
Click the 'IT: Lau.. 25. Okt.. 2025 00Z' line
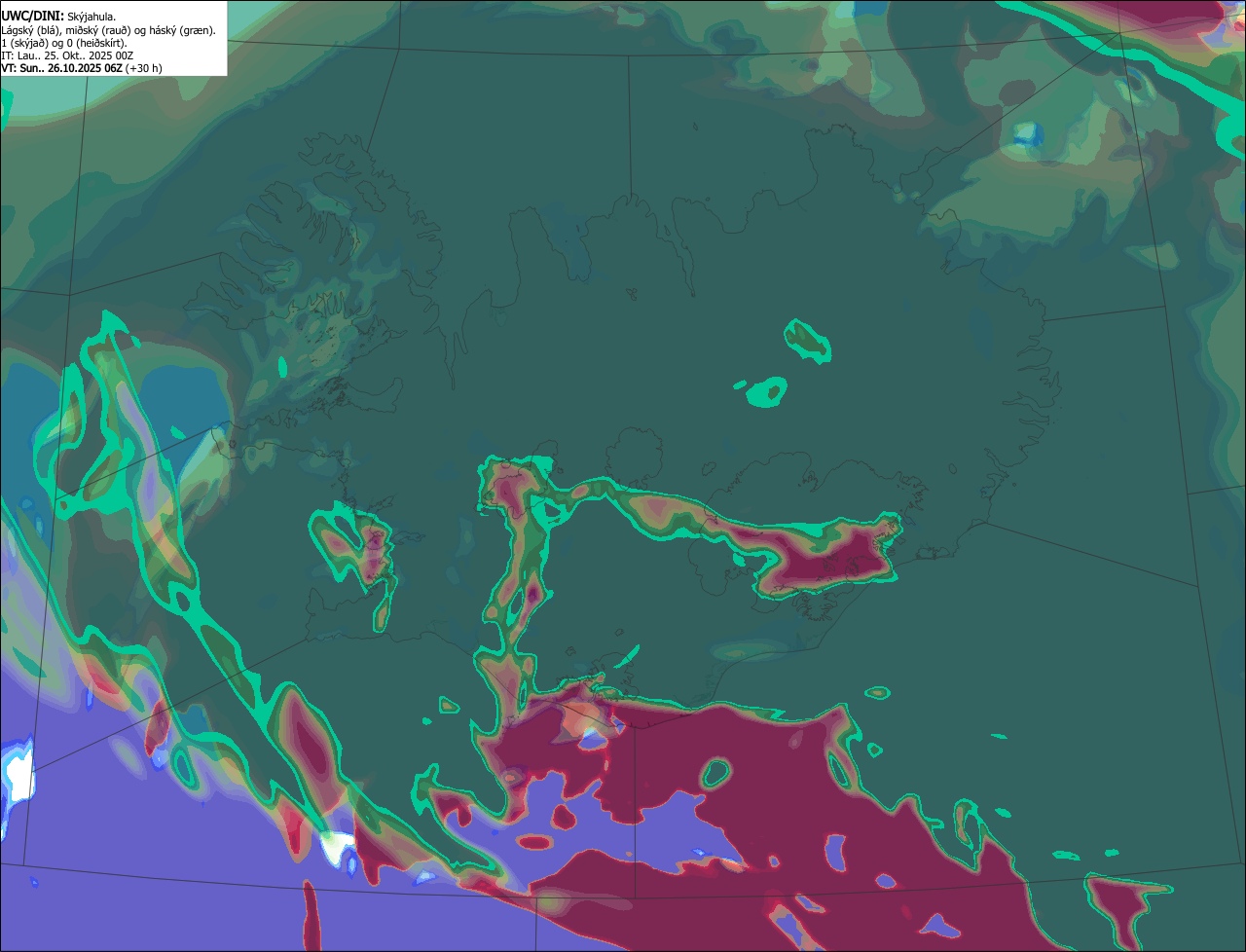pos(67,55)
